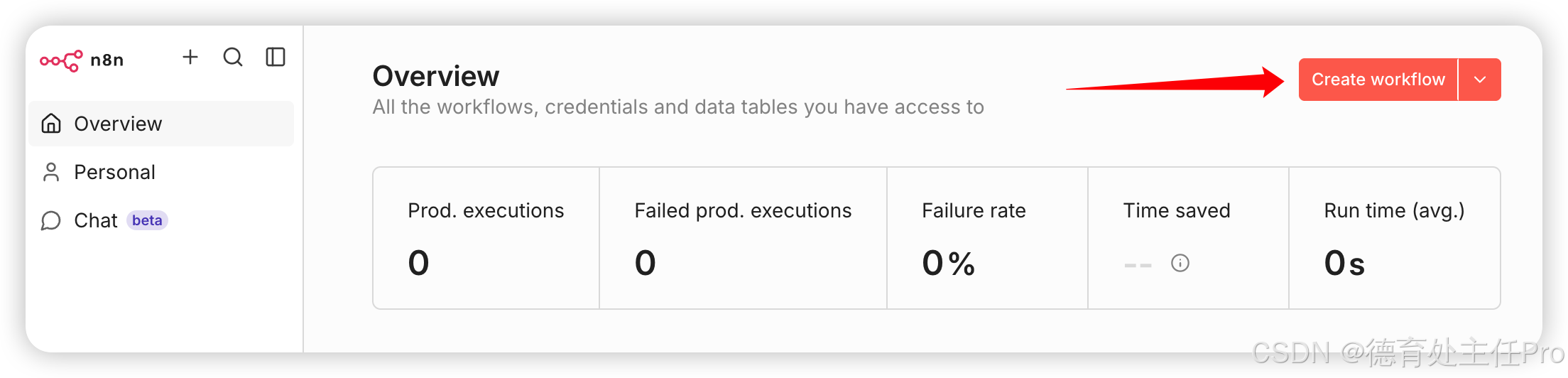Image resolution: width=1568 pixels, height=378 pixels.
Task: Open search with the magnifier icon
Action: tap(233, 58)
